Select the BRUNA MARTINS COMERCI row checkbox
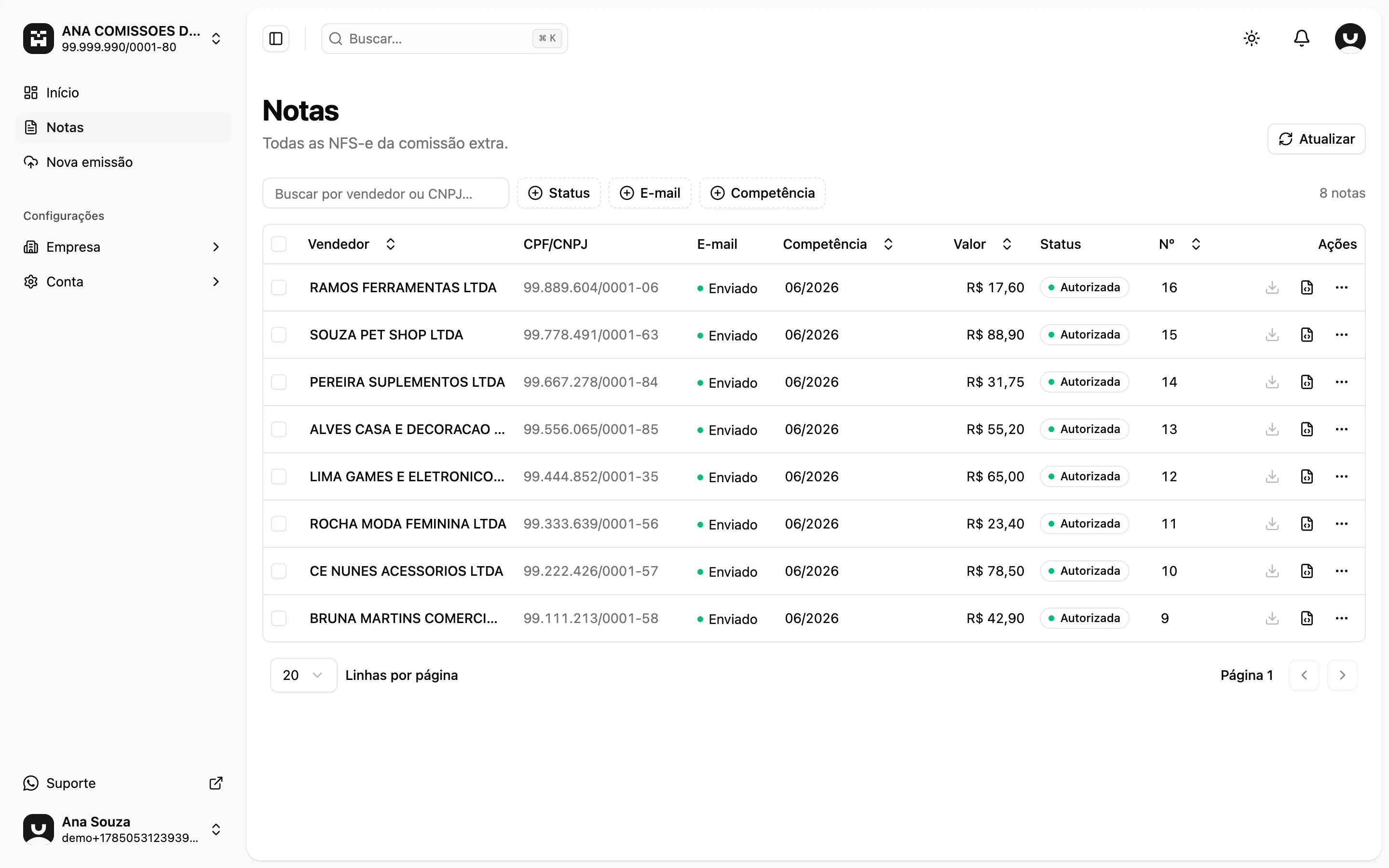The width and height of the screenshot is (1389, 868). point(279,618)
